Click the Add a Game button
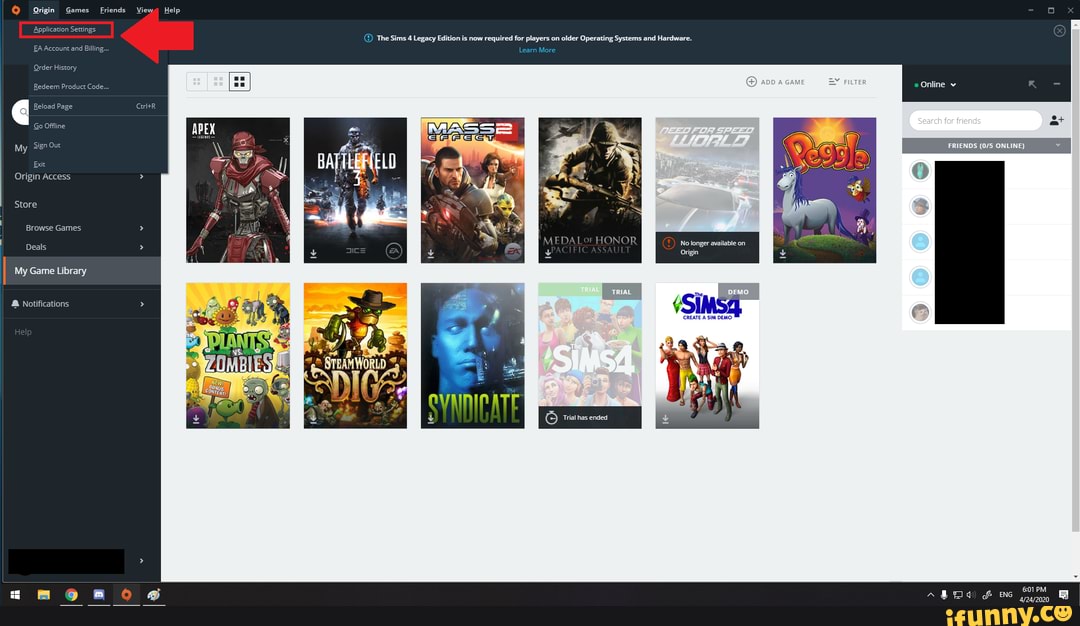1080x626 pixels. (776, 82)
